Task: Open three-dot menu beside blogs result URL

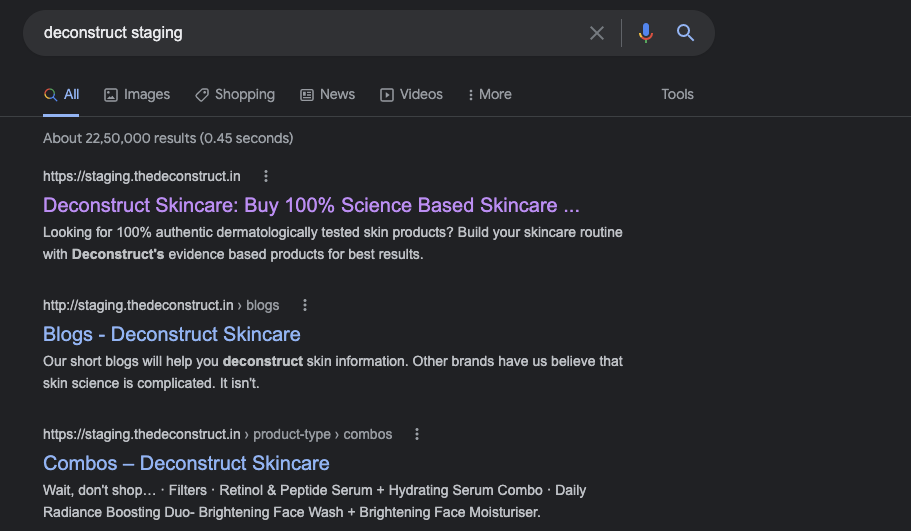Action: (x=304, y=305)
